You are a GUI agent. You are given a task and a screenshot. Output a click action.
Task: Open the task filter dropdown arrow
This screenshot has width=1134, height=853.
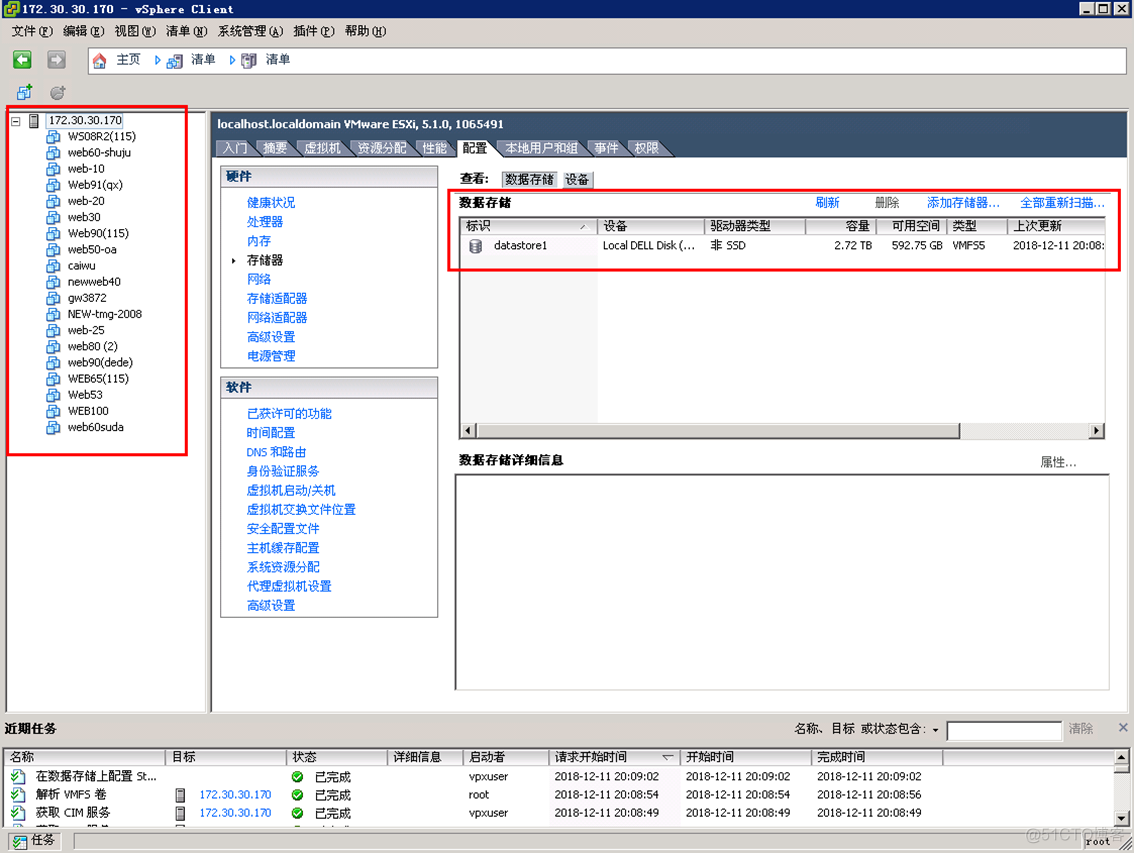point(935,730)
